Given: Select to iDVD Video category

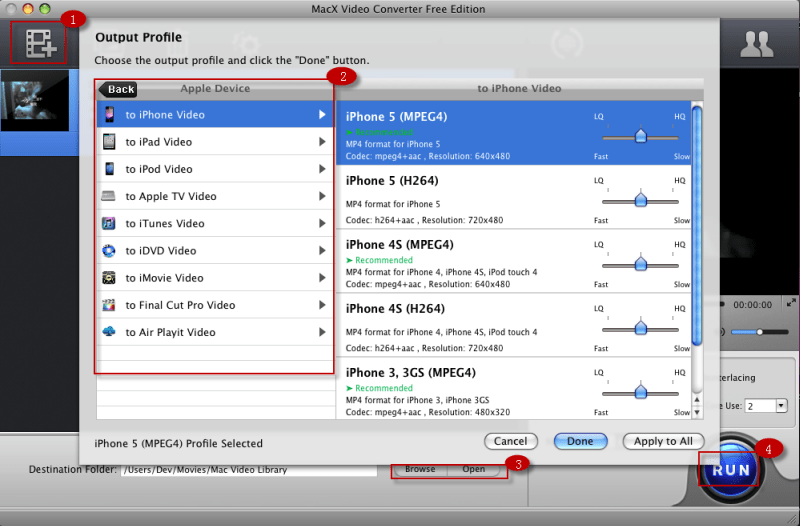Looking at the screenshot, I should (x=215, y=251).
